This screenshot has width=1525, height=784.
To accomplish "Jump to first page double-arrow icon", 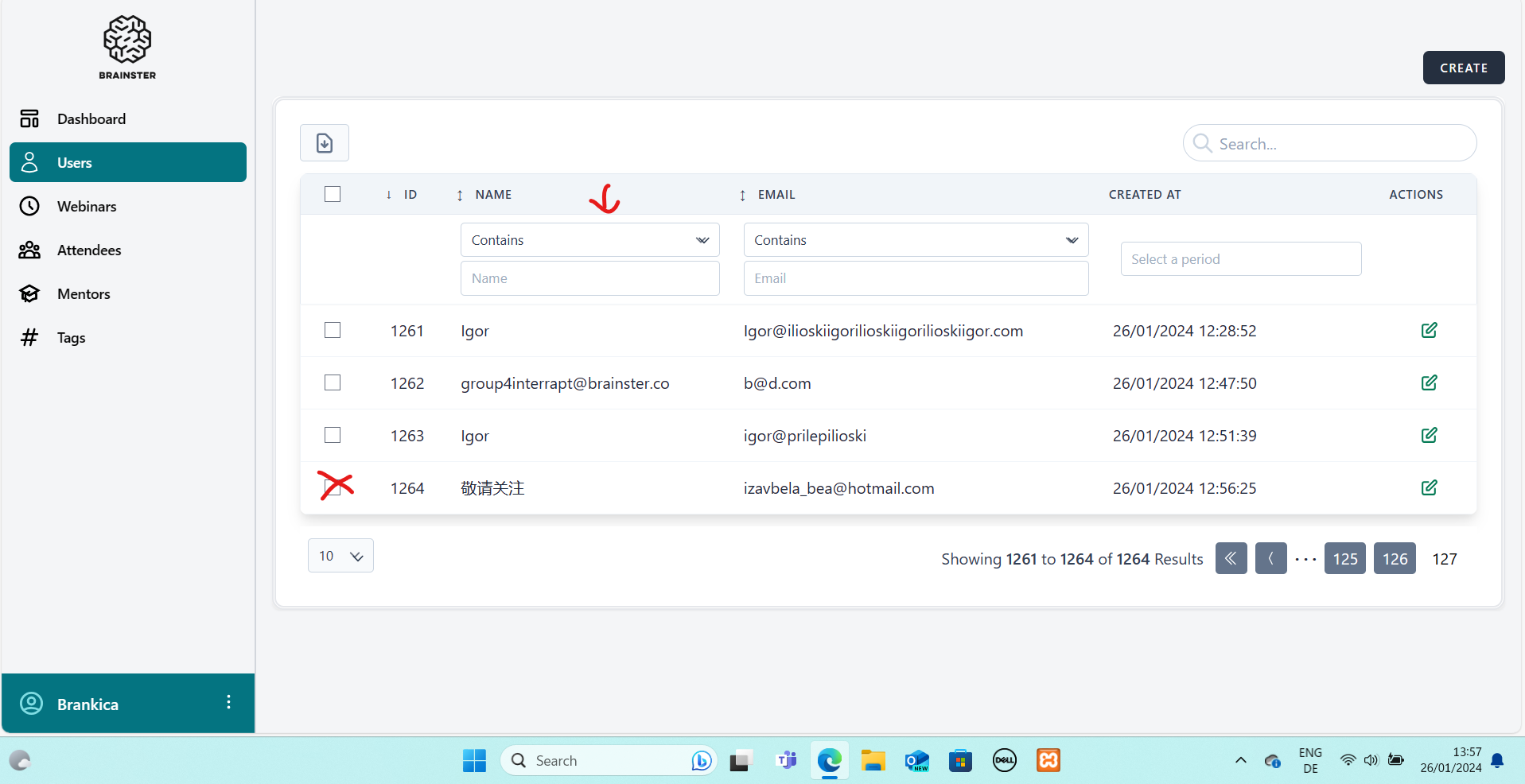I will (x=1231, y=559).
